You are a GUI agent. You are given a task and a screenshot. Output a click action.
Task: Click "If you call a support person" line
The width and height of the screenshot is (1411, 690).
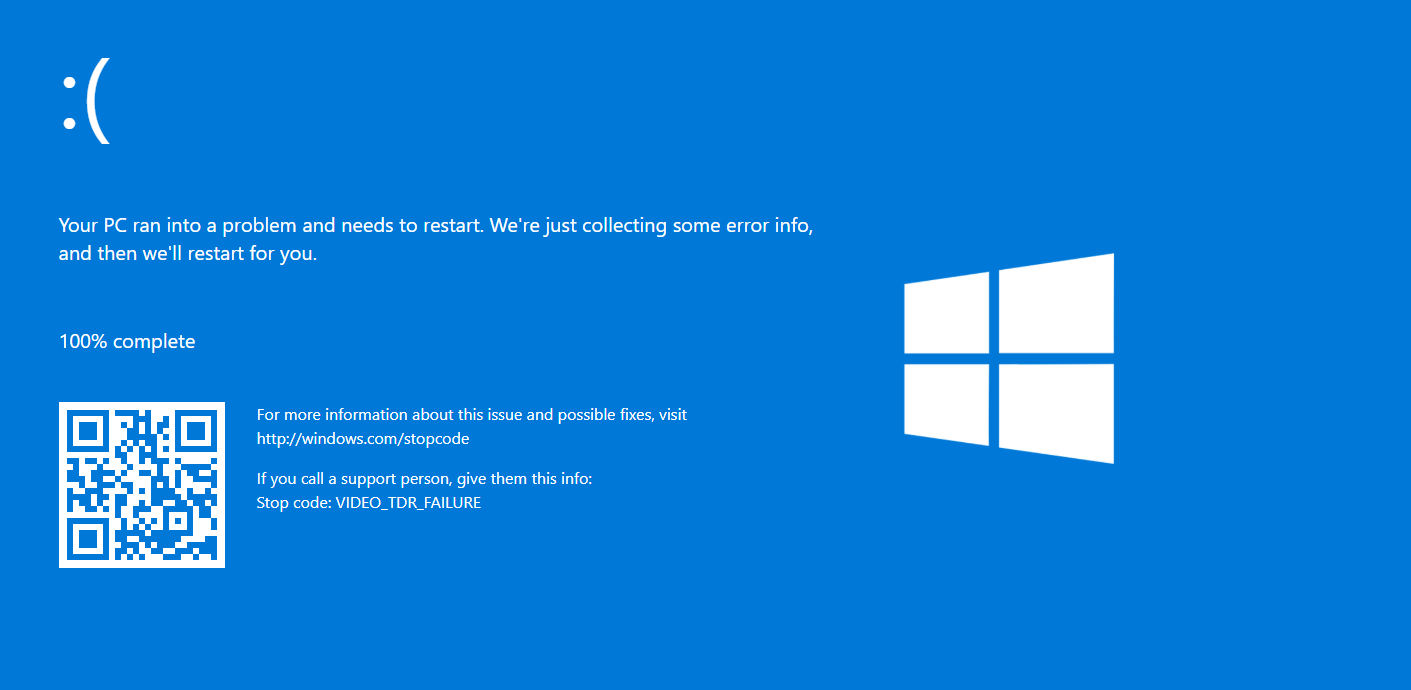point(424,479)
